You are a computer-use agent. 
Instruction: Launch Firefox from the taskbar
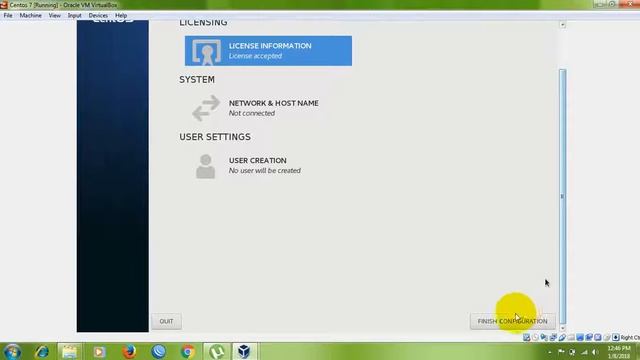(129, 351)
